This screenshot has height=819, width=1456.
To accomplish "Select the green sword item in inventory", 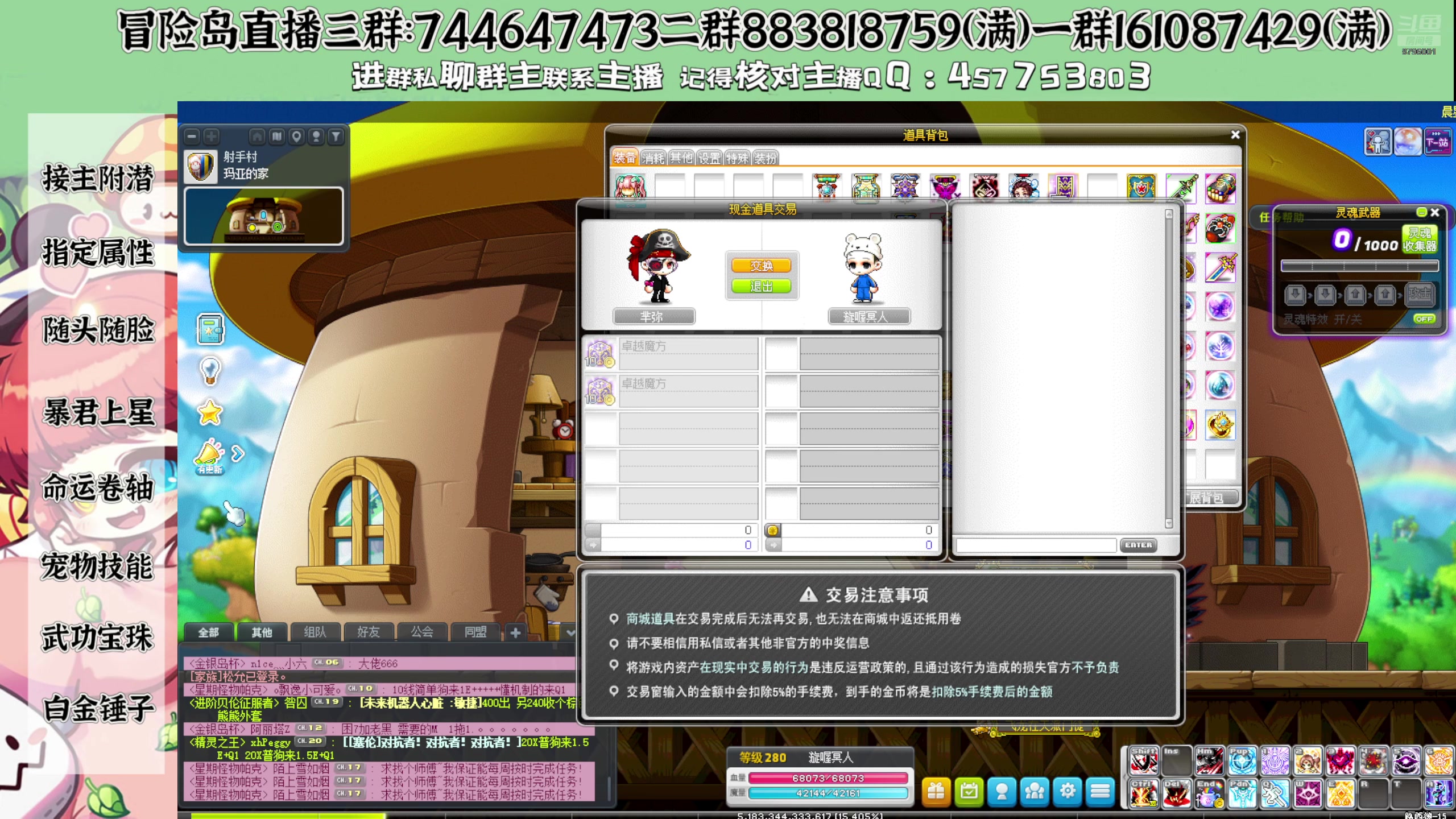I will (1181, 187).
